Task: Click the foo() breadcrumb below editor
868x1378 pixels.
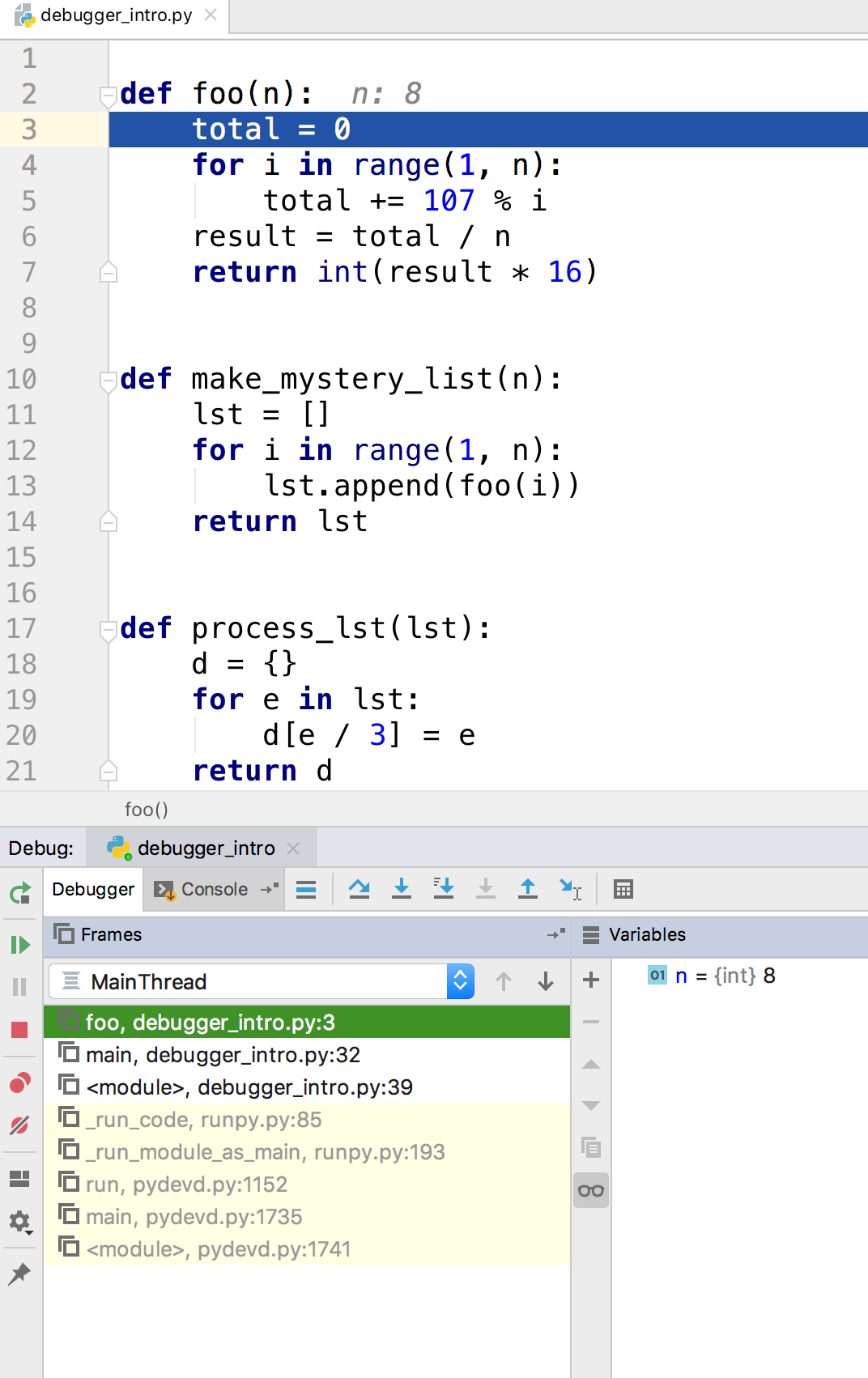Action: tap(147, 809)
